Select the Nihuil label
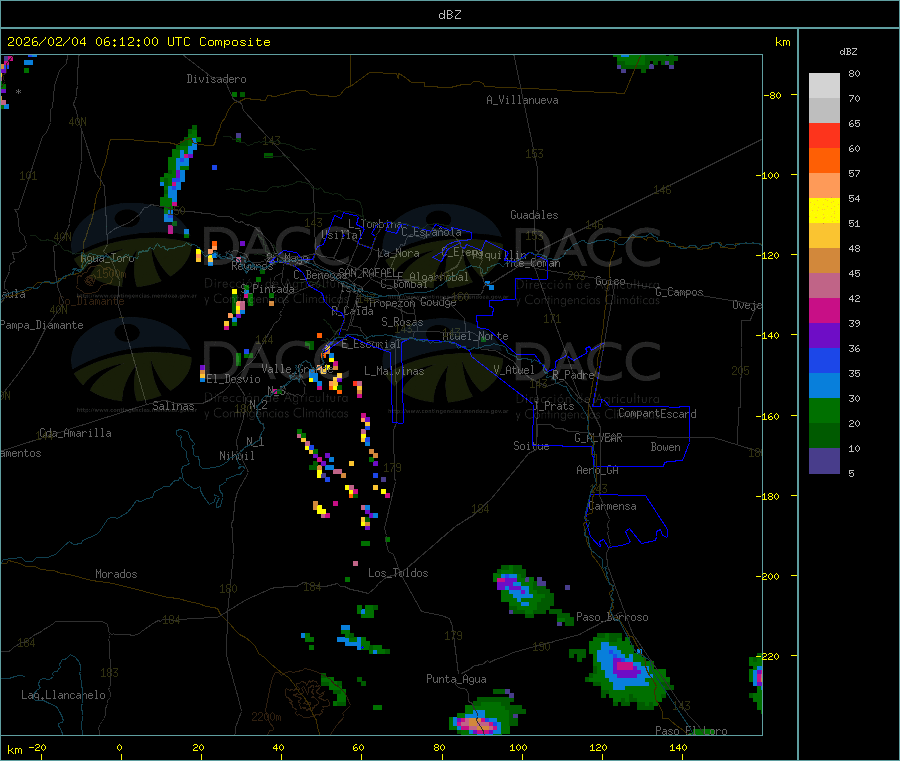Screen dimensions: 900x761 (236, 456)
